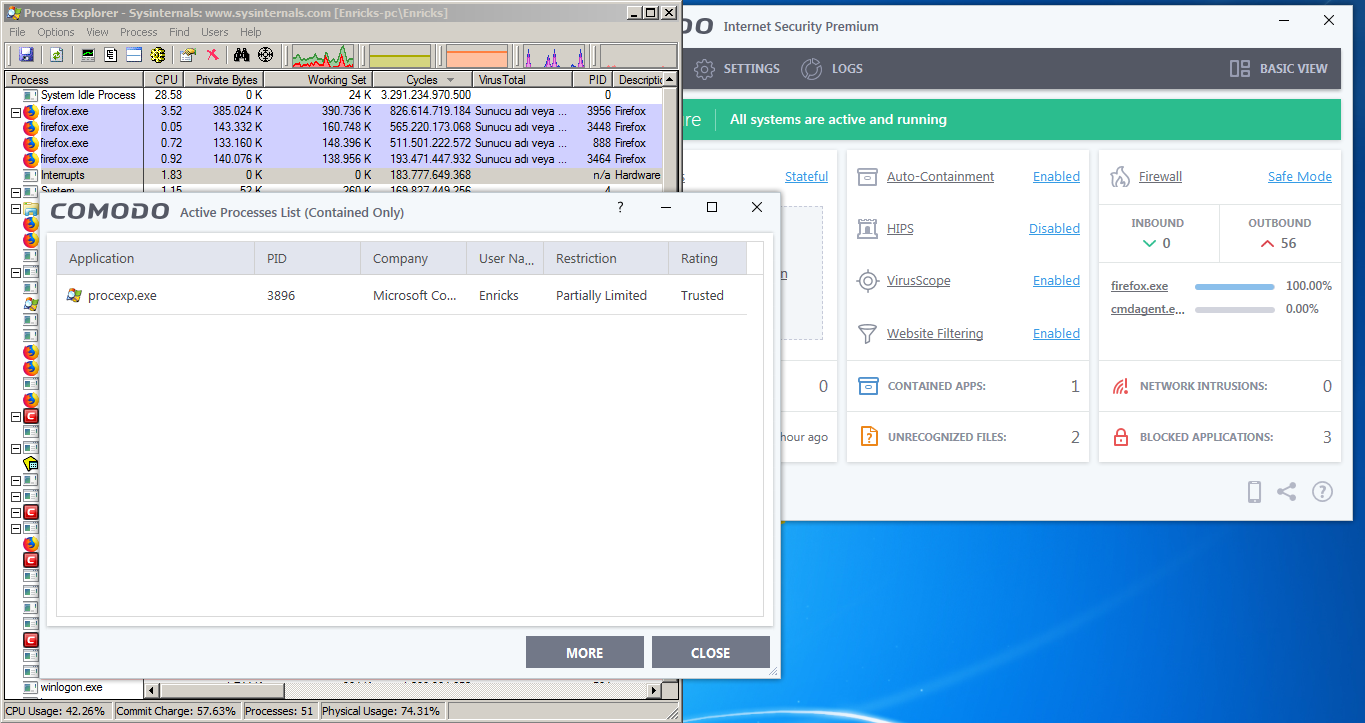
Task: Click the mobile phone icon in Comodo
Action: pyautogui.click(x=1254, y=492)
